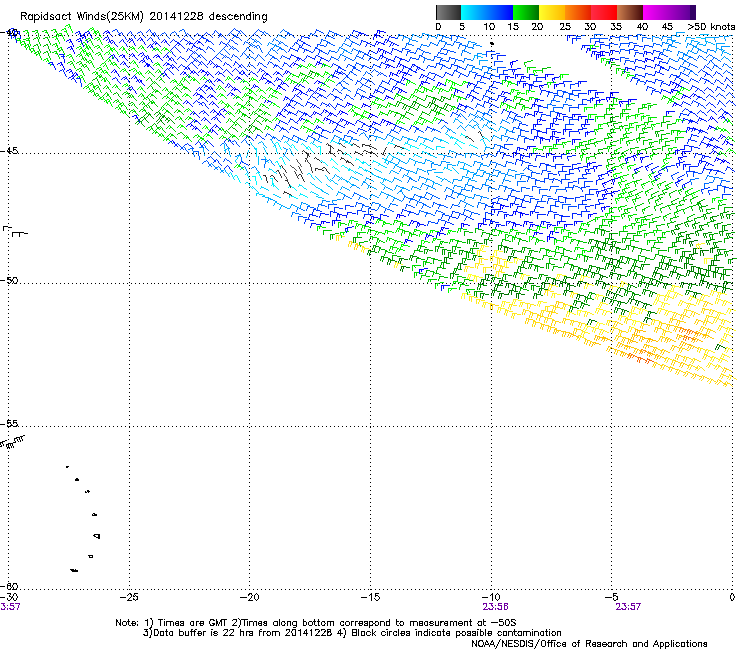Click the black contamination circle near -10 longitude

click(492, 44)
